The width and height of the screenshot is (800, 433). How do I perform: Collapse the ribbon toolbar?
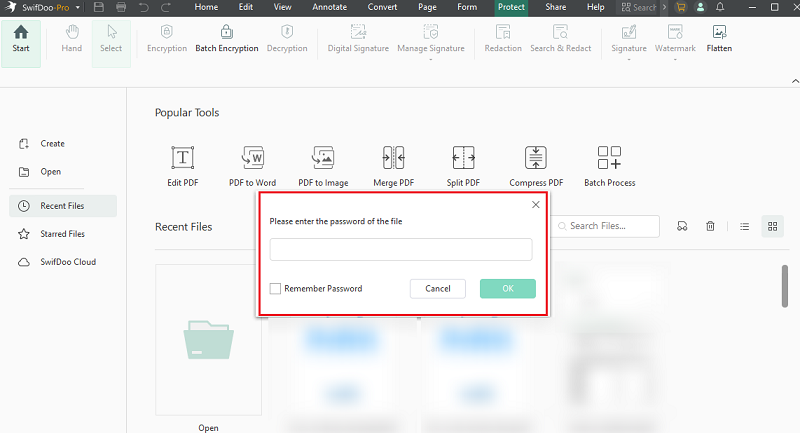point(795,81)
